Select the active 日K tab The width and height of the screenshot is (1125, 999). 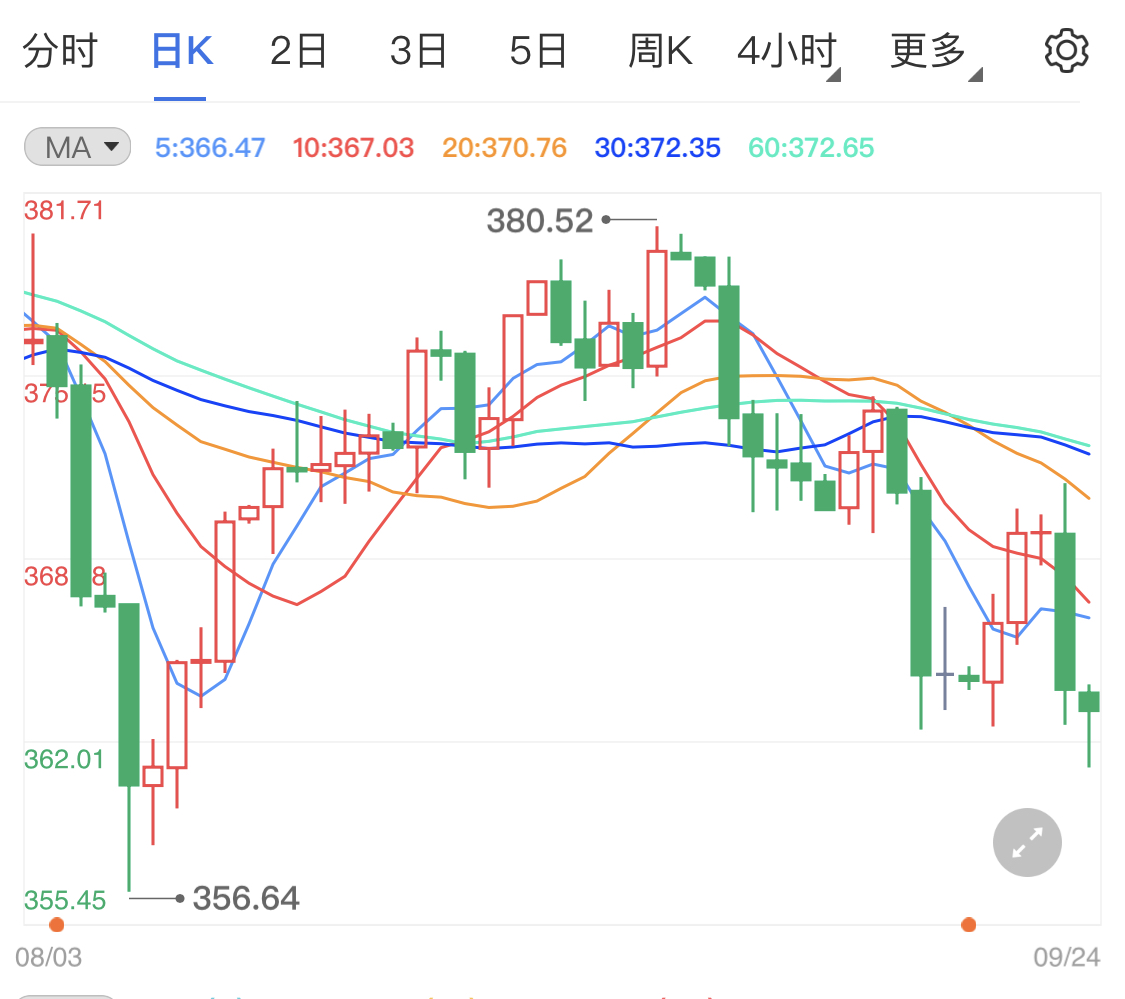[181, 51]
